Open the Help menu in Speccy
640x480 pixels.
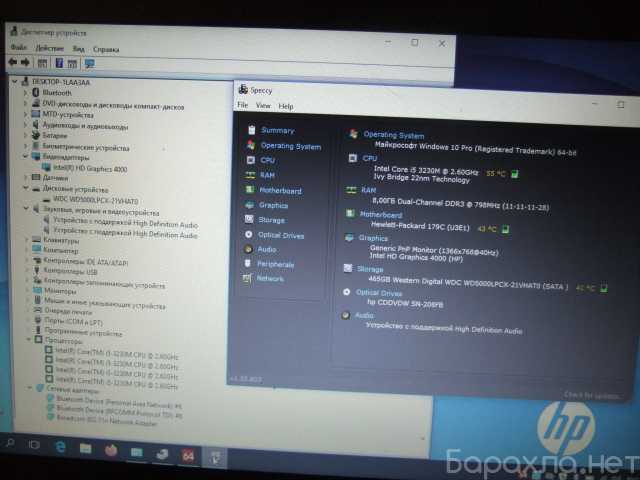286,106
